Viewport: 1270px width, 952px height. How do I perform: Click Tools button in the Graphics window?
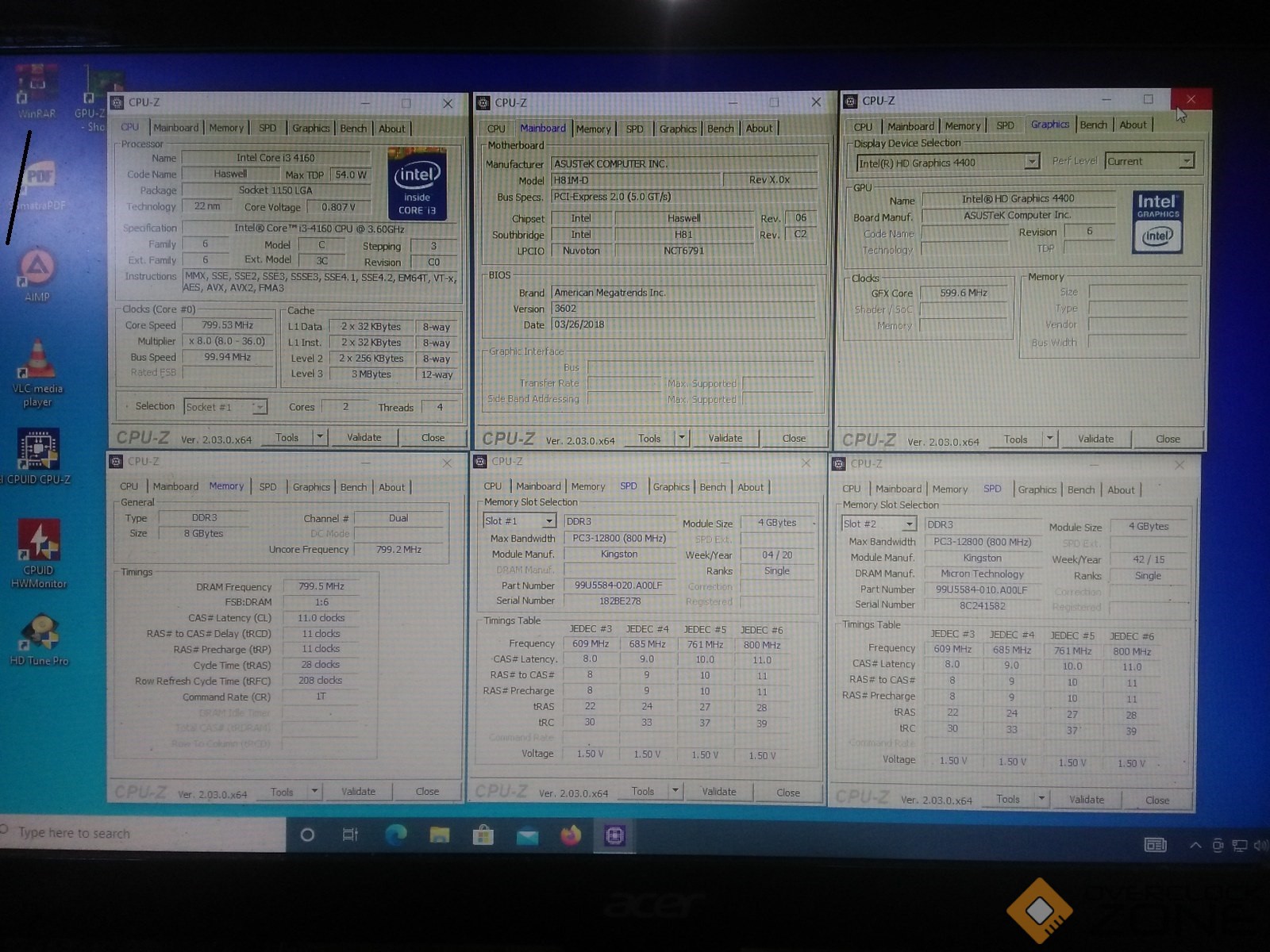click(1015, 439)
